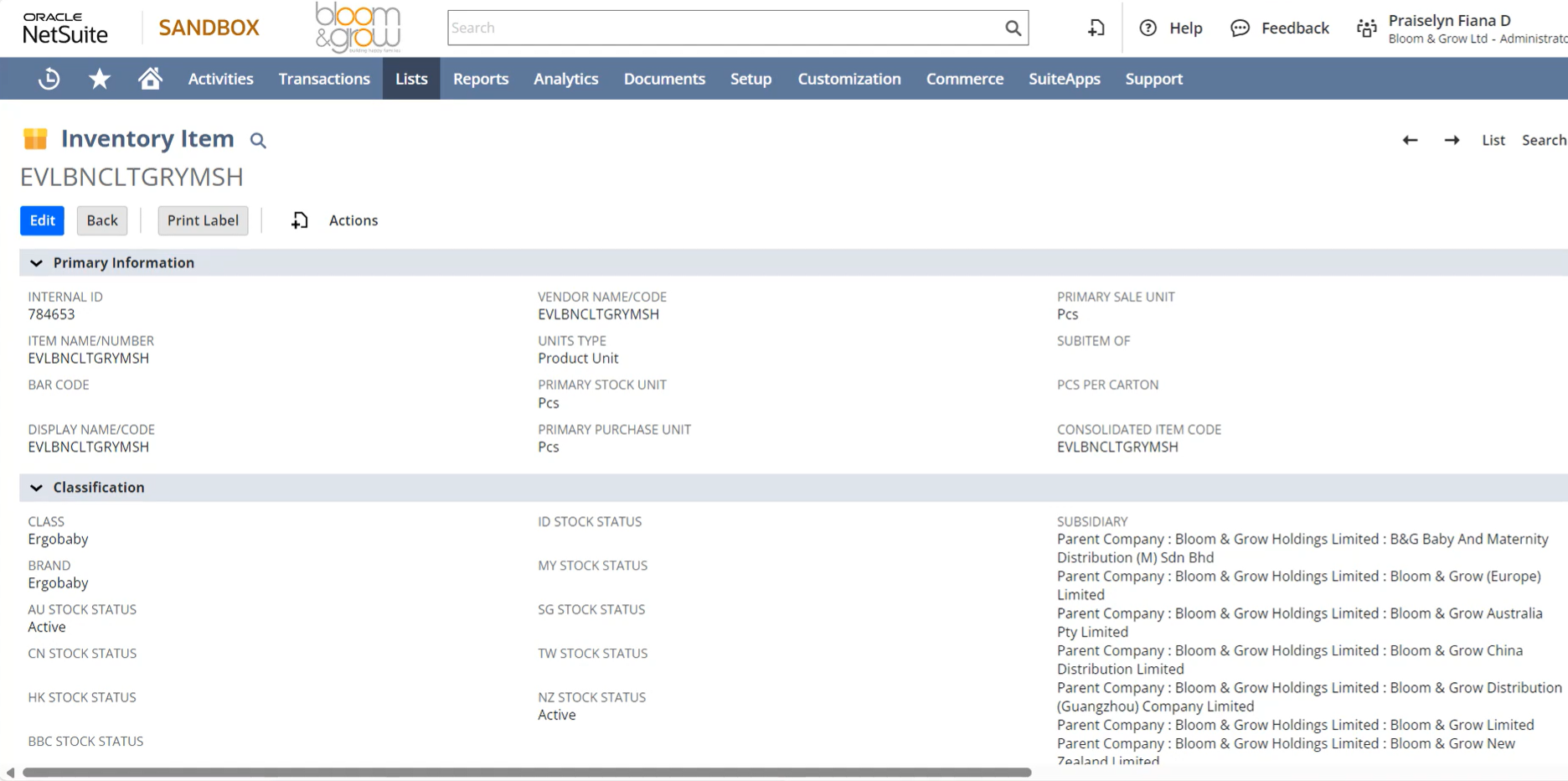
Task: Click the Help link text
Action: tap(1185, 28)
